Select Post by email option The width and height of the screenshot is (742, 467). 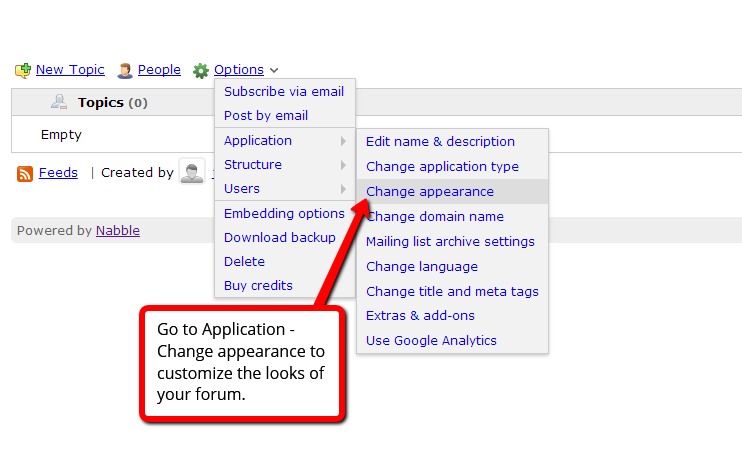pos(266,116)
